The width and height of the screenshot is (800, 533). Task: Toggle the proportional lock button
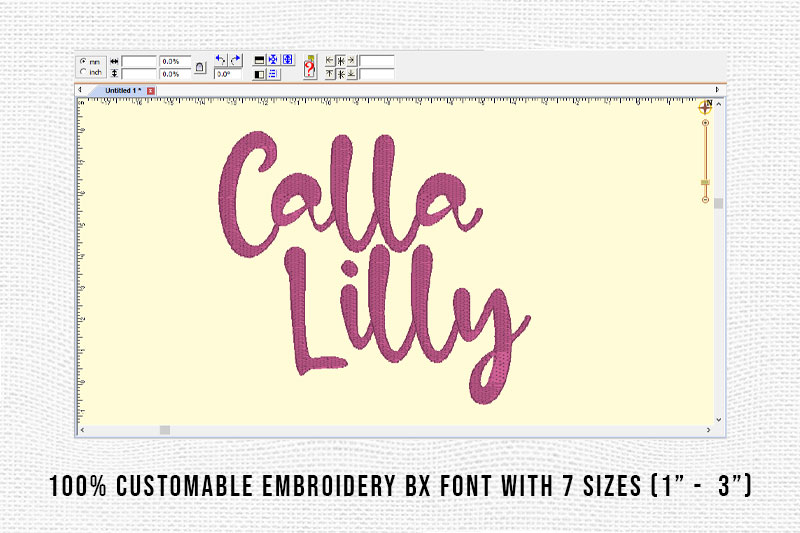[200, 67]
